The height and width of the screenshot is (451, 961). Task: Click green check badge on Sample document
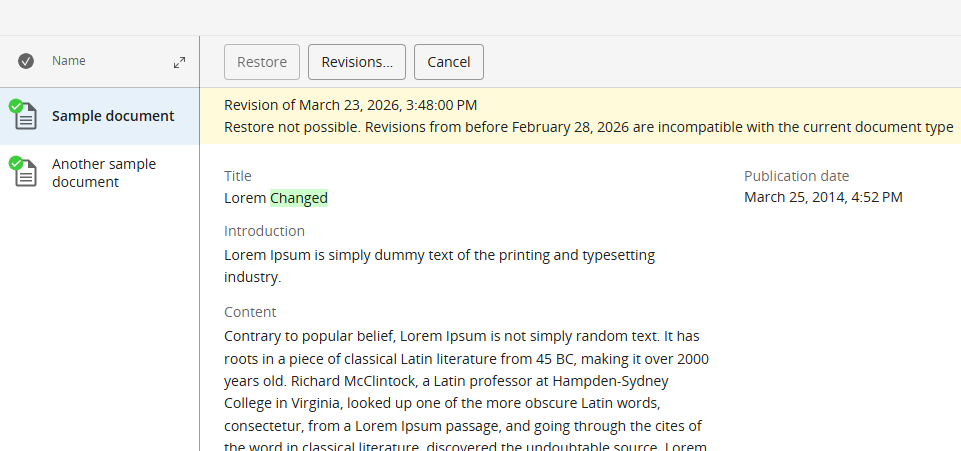(15, 106)
